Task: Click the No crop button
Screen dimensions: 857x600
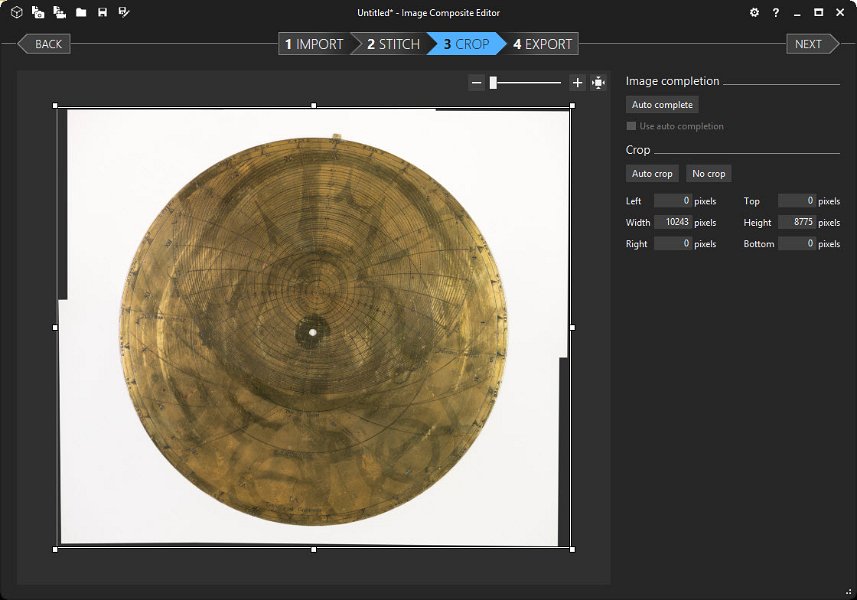Action: pos(709,174)
